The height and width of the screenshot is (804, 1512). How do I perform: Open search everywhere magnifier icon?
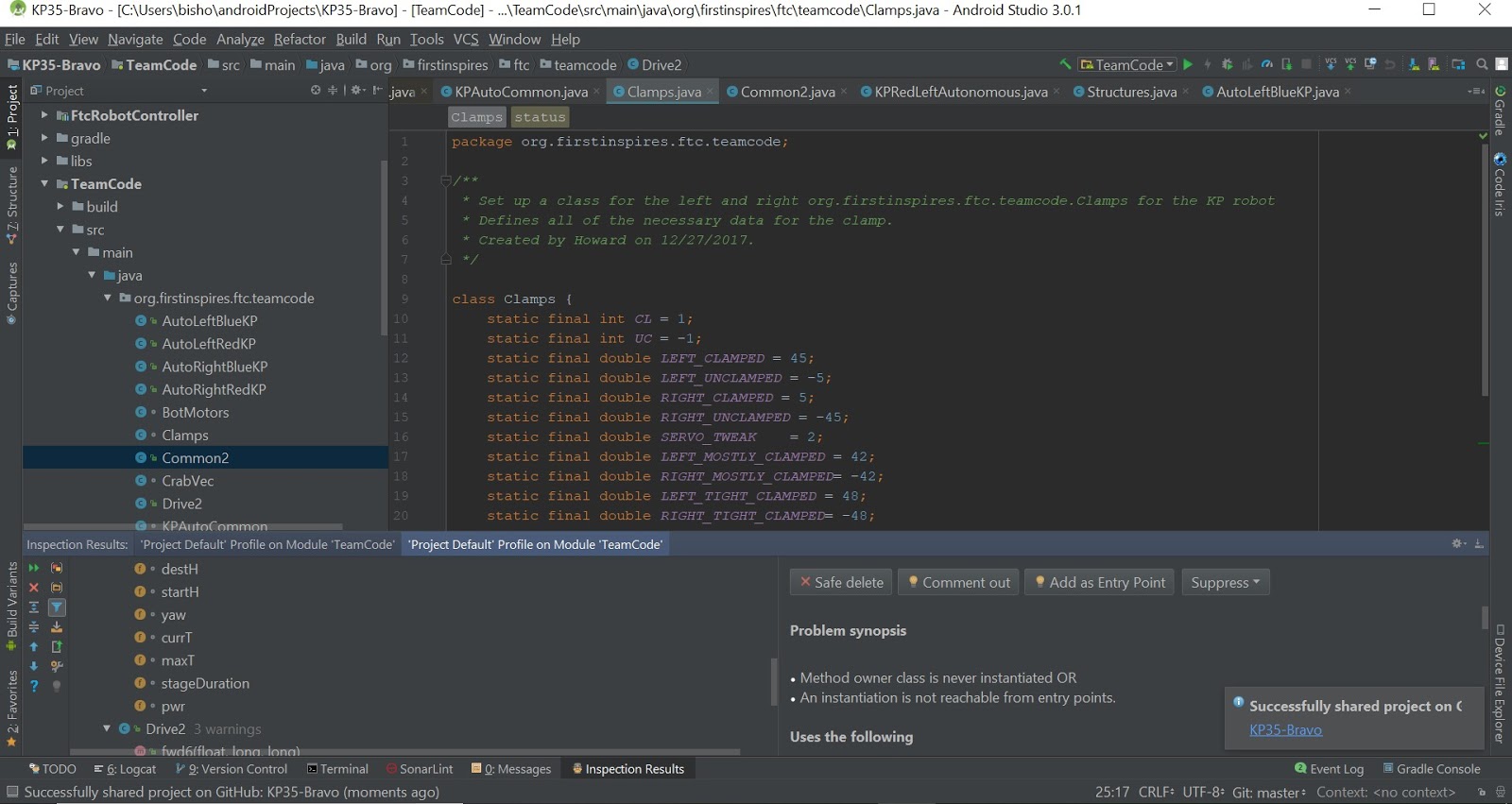(1482, 64)
